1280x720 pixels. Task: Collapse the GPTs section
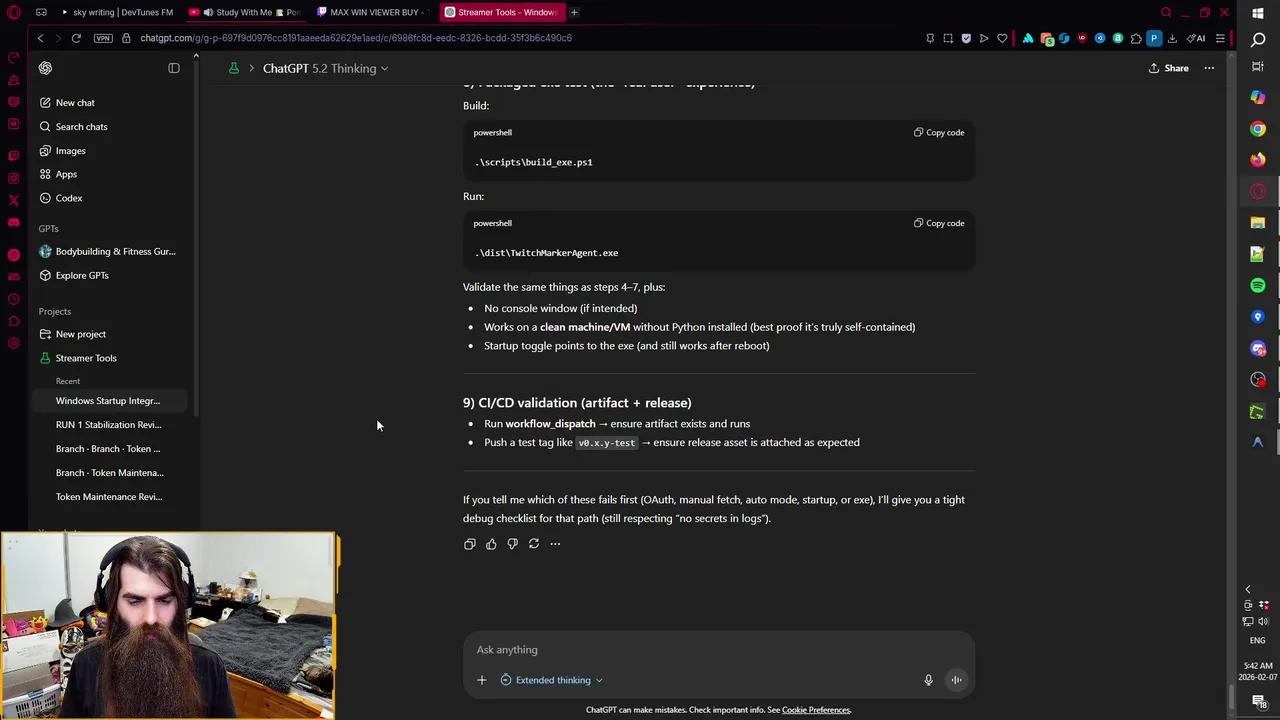click(x=49, y=229)
